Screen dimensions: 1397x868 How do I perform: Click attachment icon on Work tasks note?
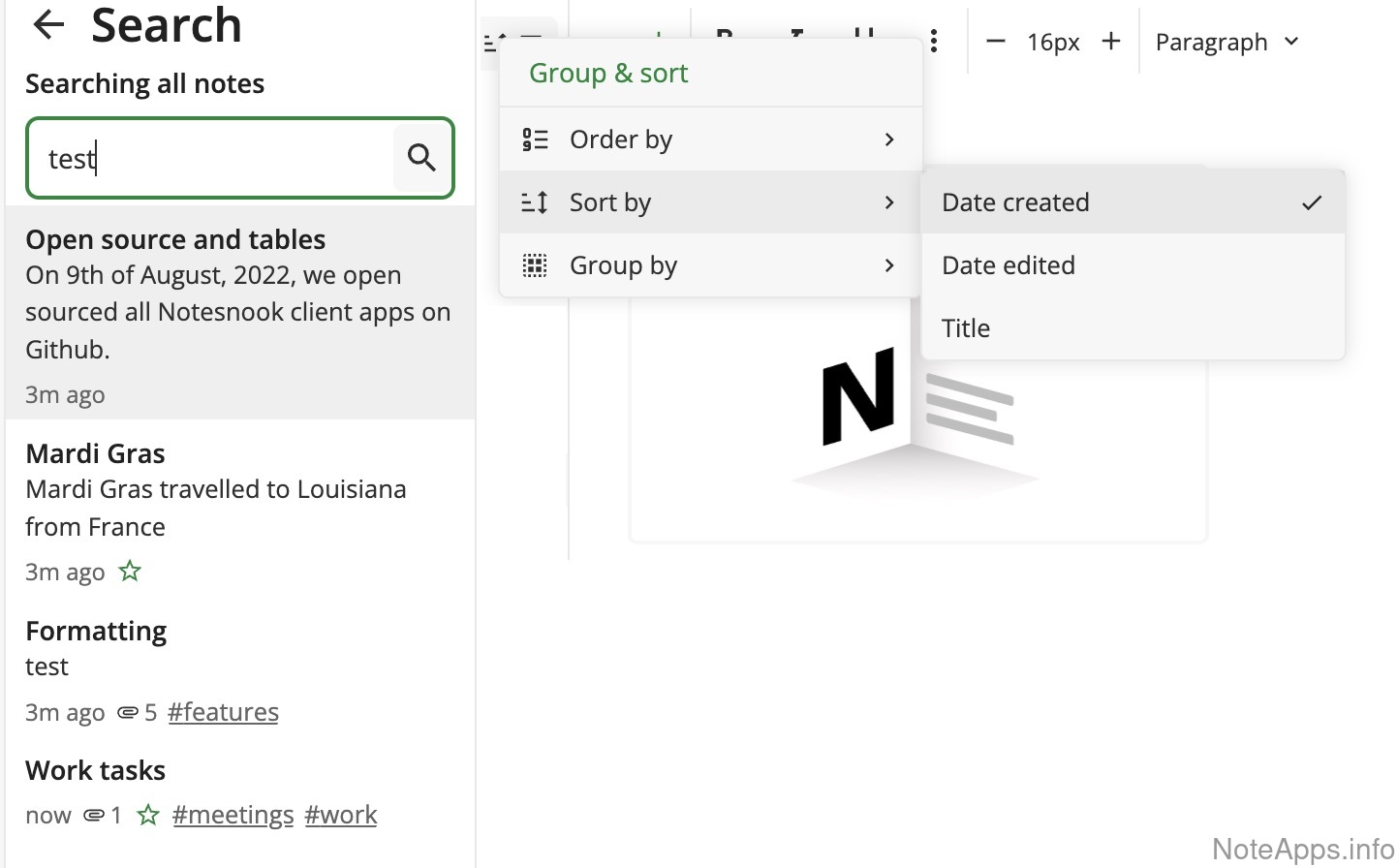coord(94,815)
